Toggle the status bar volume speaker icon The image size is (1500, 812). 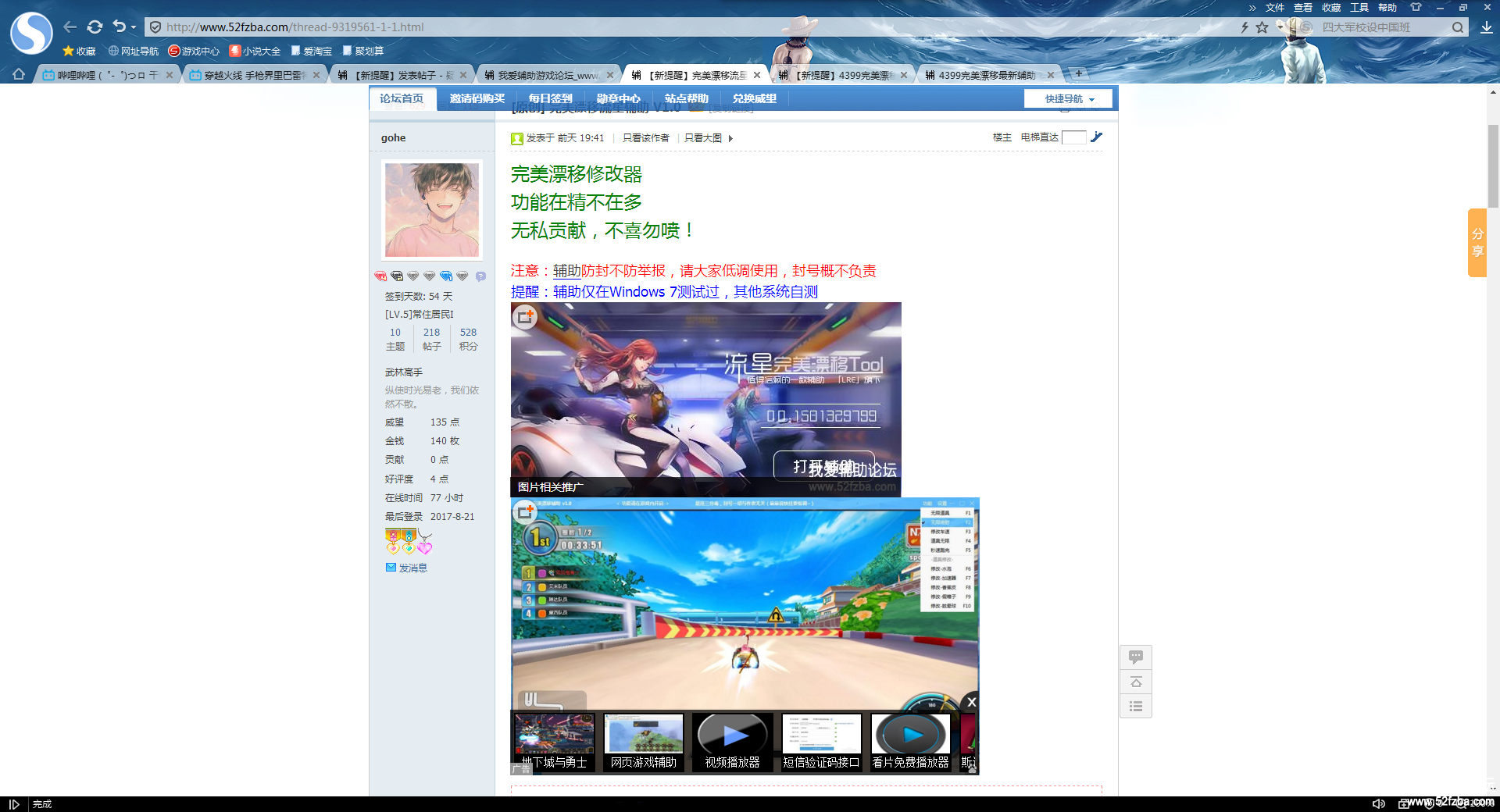coord(1379,803)
